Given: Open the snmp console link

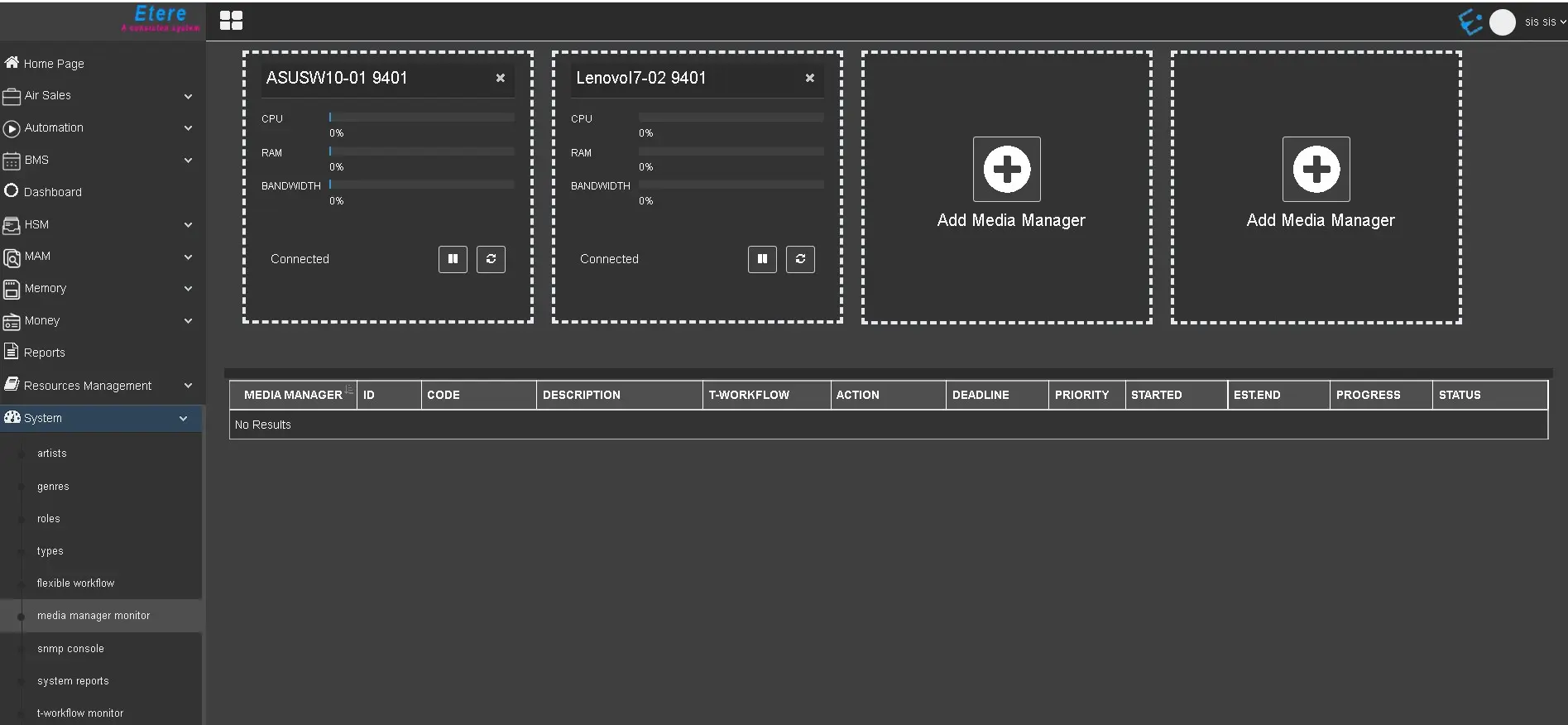Looking at the screenshot, I should (70, 649).
